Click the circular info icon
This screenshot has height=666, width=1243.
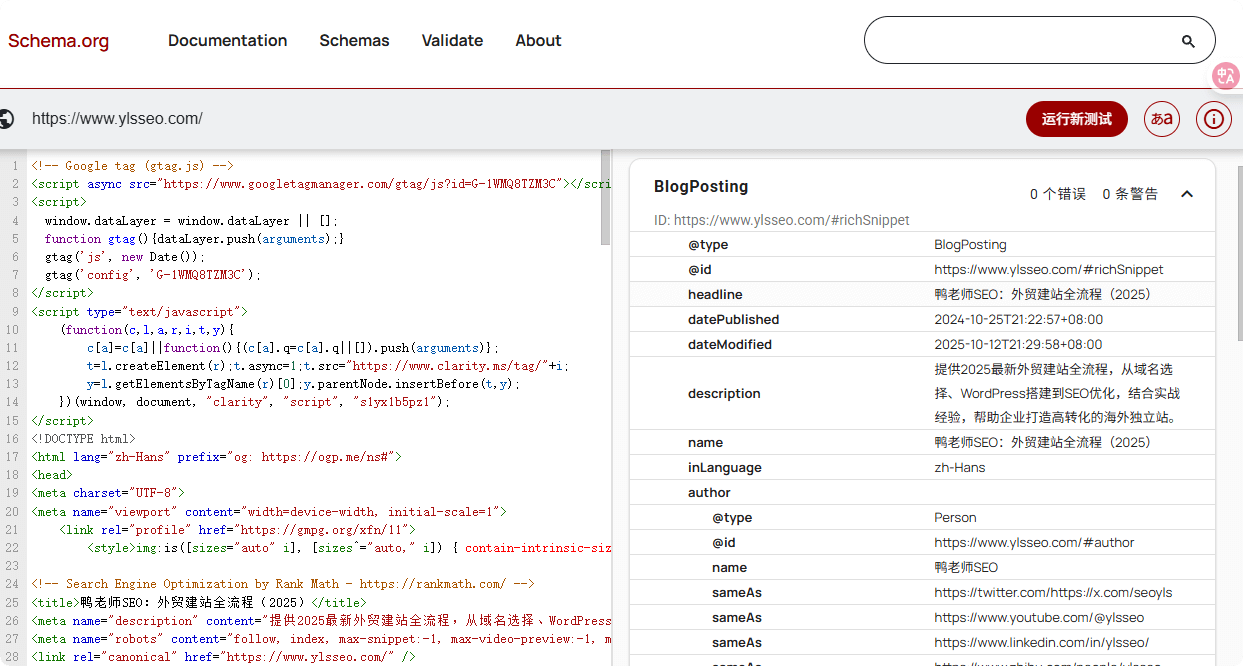click(1213, 119)
